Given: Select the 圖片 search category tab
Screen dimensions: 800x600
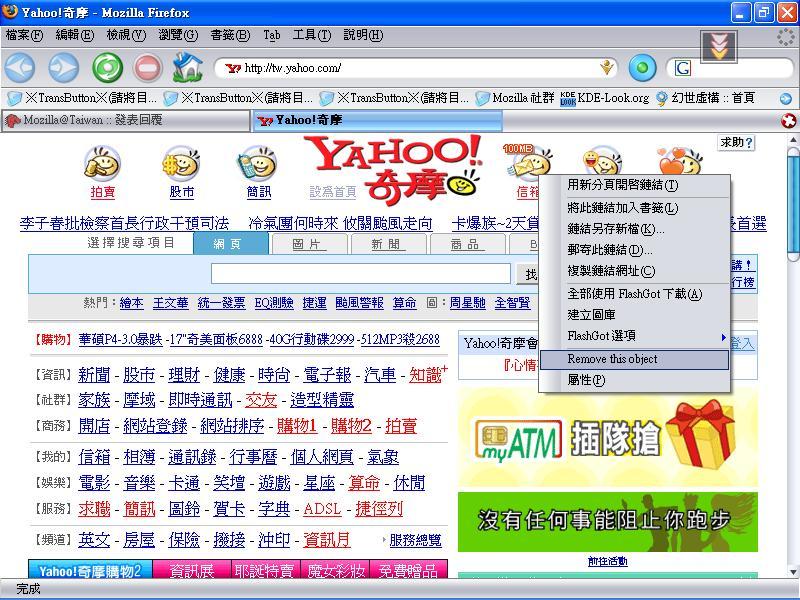Looking at the screenshot, I should [308, 244].
